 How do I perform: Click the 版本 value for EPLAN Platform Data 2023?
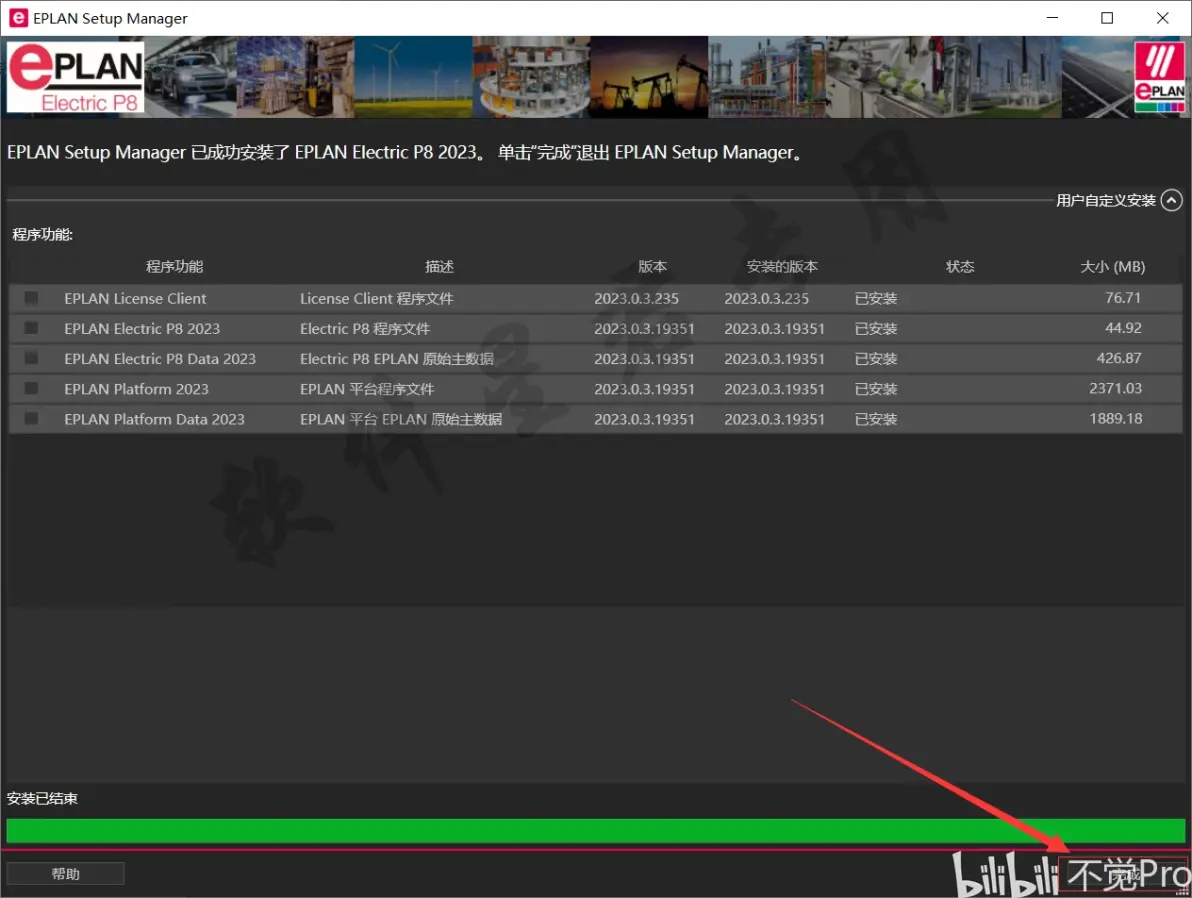[x=645, y=419]
